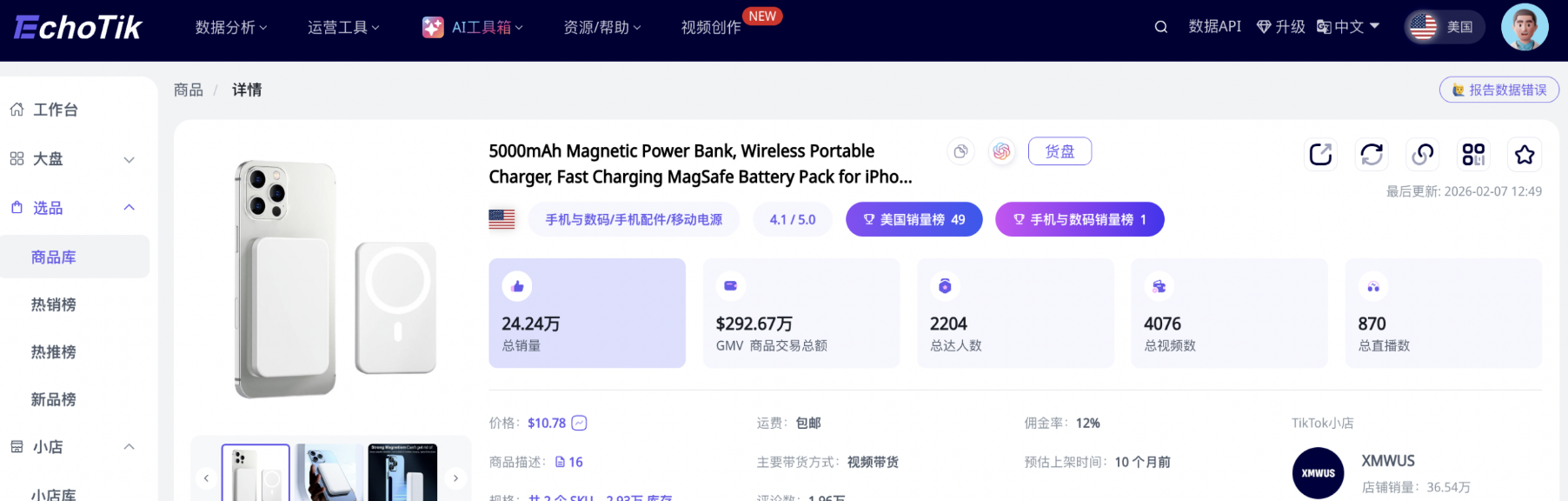Open the 中文 language dropdown
1568x501 pixels.
tap(1348, 27)
